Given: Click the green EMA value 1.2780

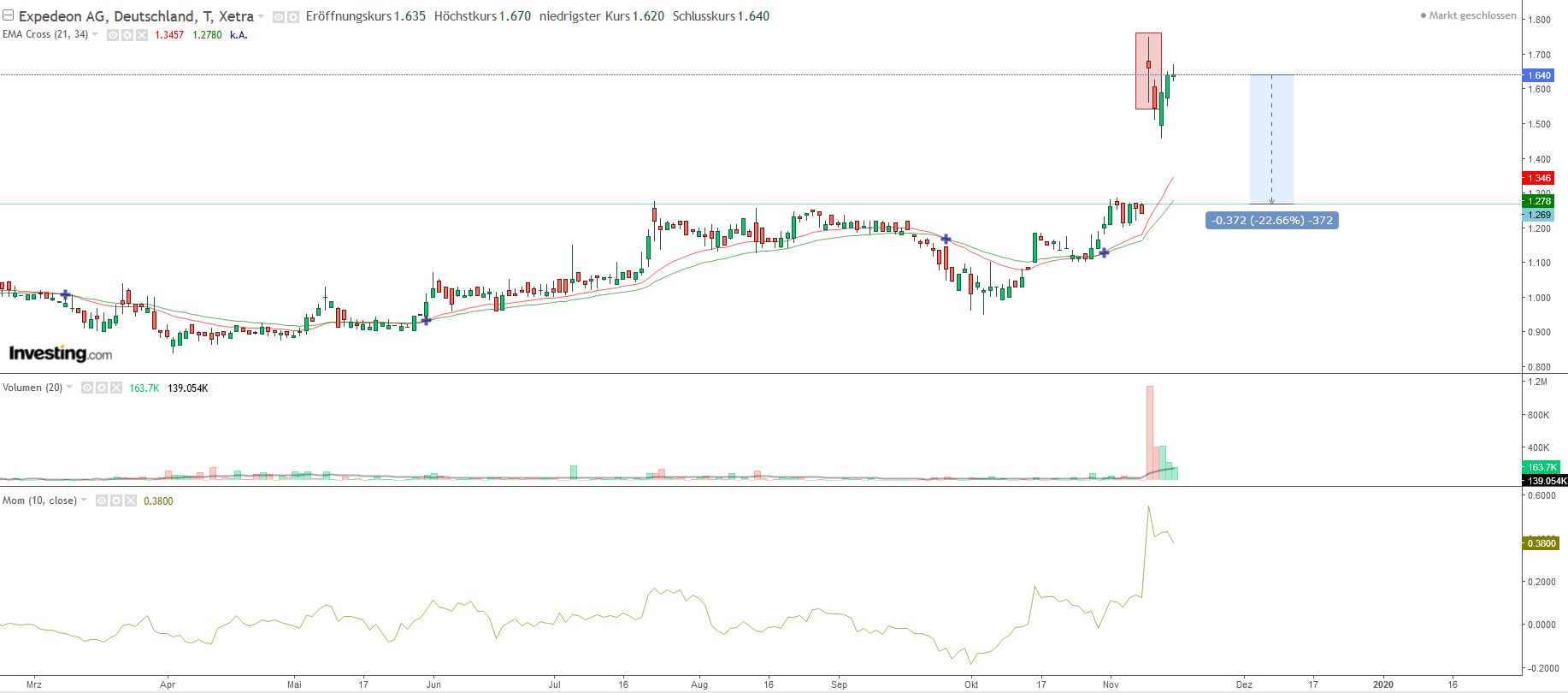Looking at the screenshot, I should tap(207, 35).
